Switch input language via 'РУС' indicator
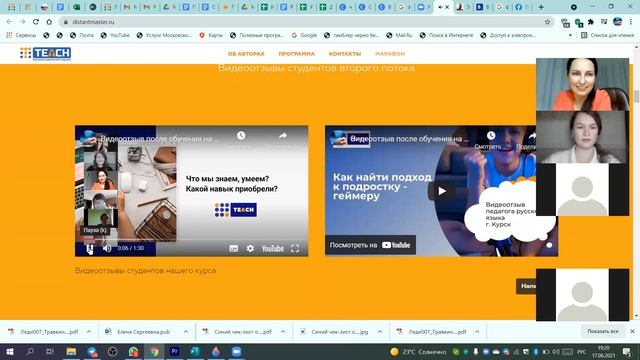 tap(582, 352)
